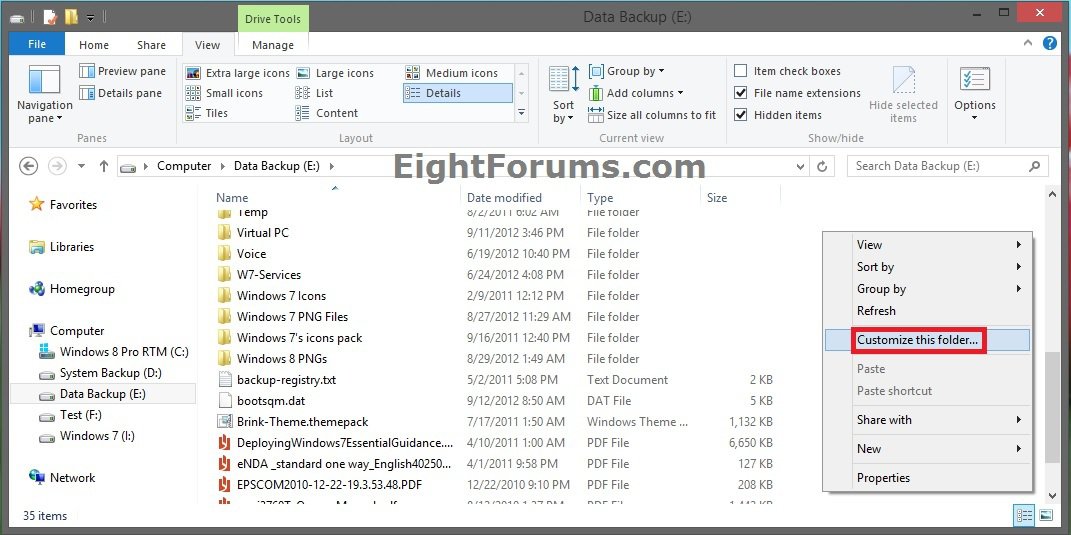Uncheck File name extensions
Viewport: 1071px width, 535px height.
[x=741, y=93]
